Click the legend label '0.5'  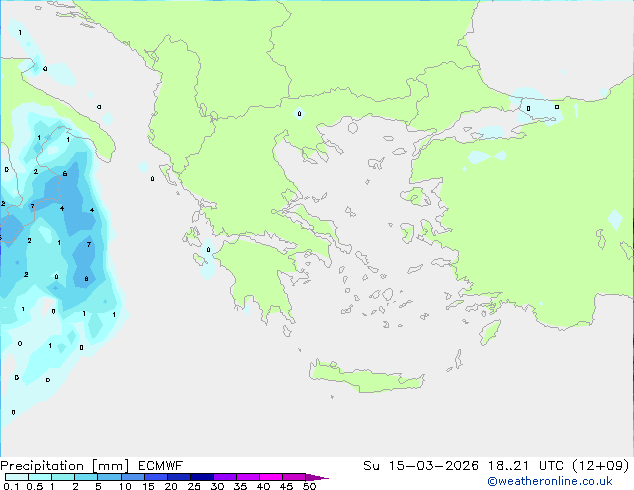(x=35, y=486)
